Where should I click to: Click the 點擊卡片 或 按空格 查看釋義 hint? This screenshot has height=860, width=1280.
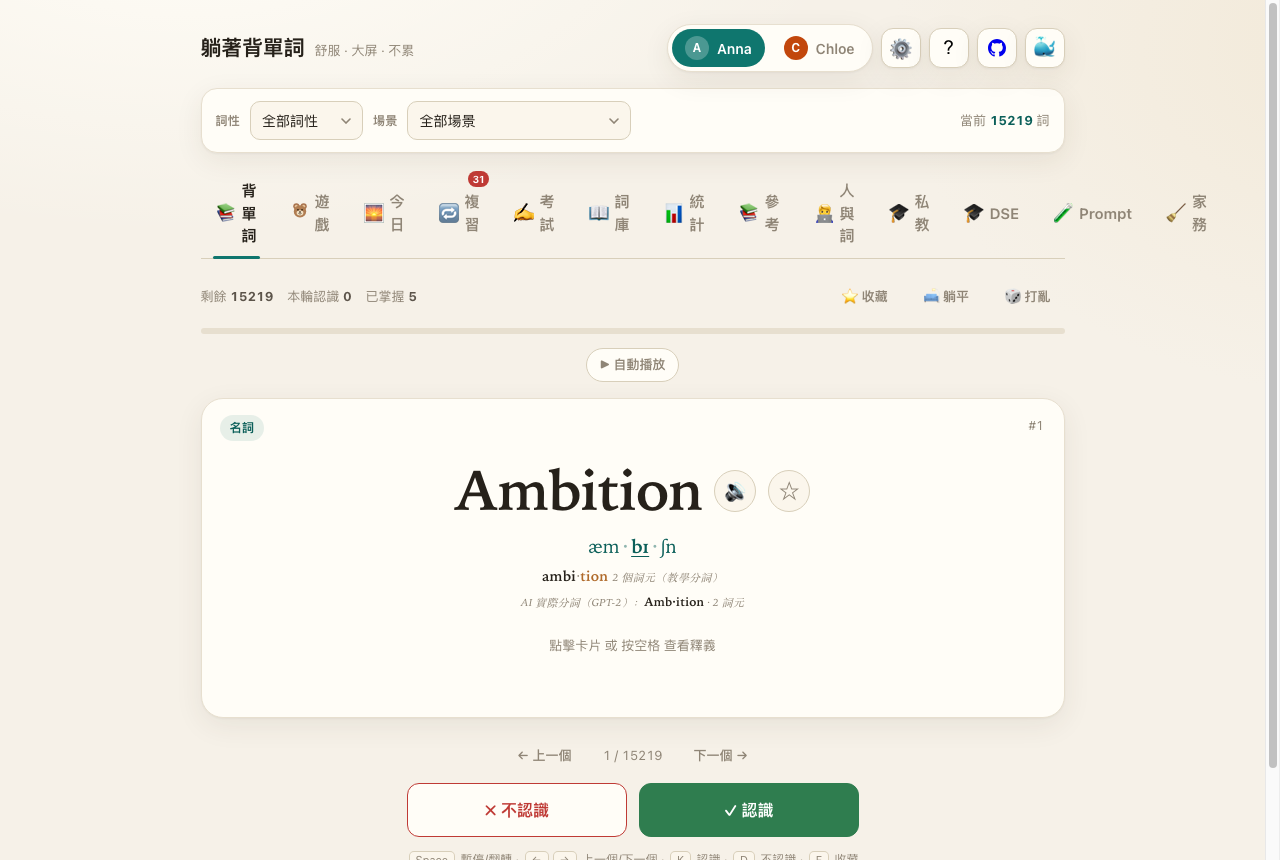pyautogui.click(x=632, y=646)
